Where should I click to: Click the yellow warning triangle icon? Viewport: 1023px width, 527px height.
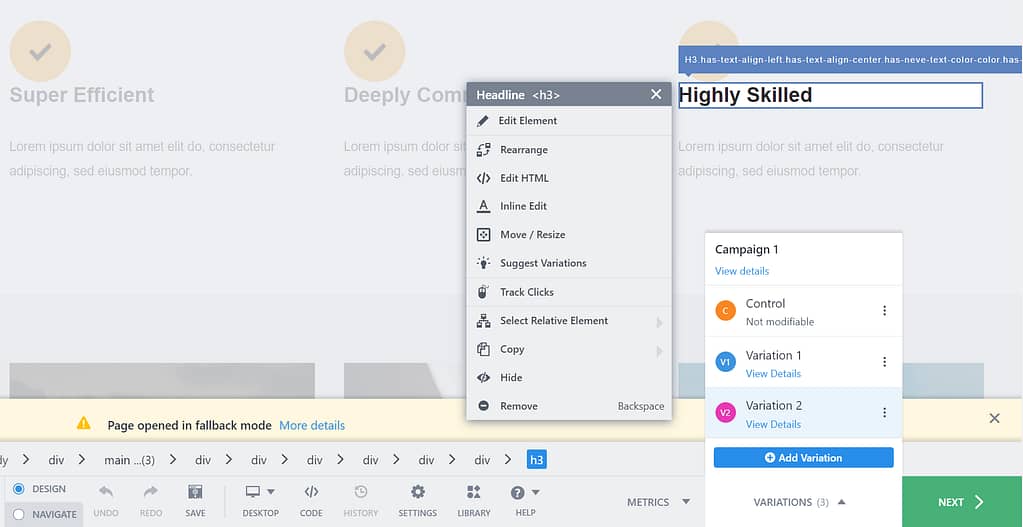(84, 423)
